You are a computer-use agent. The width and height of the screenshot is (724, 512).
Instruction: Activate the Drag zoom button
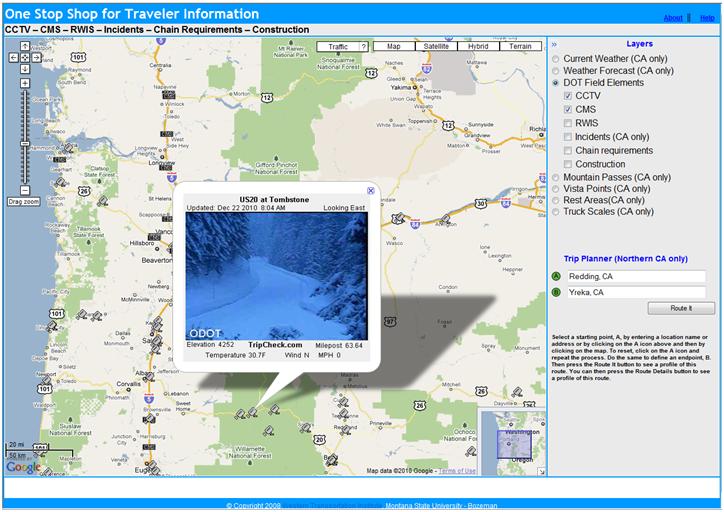point(24,202)
